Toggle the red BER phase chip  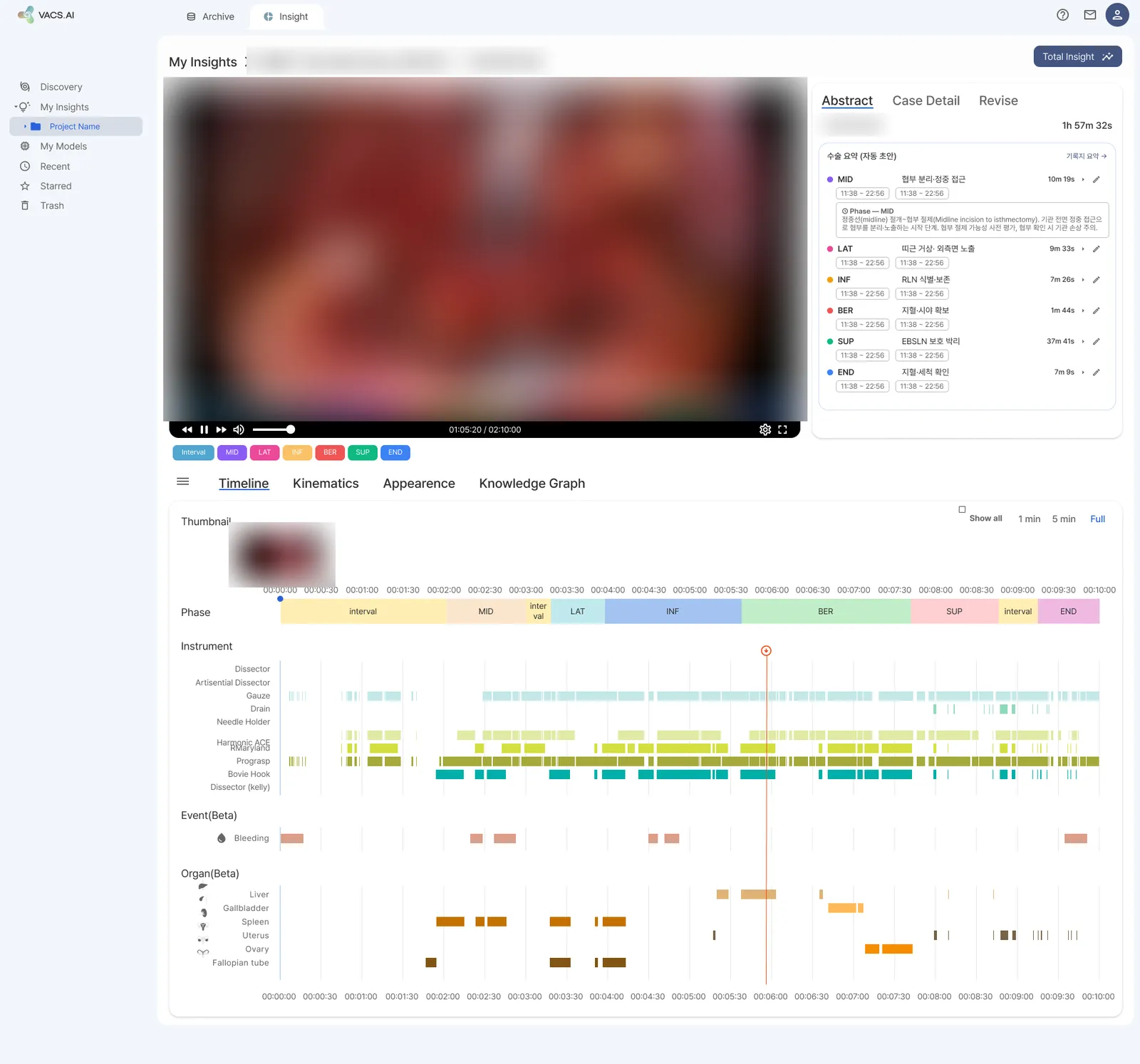point(330,452)
